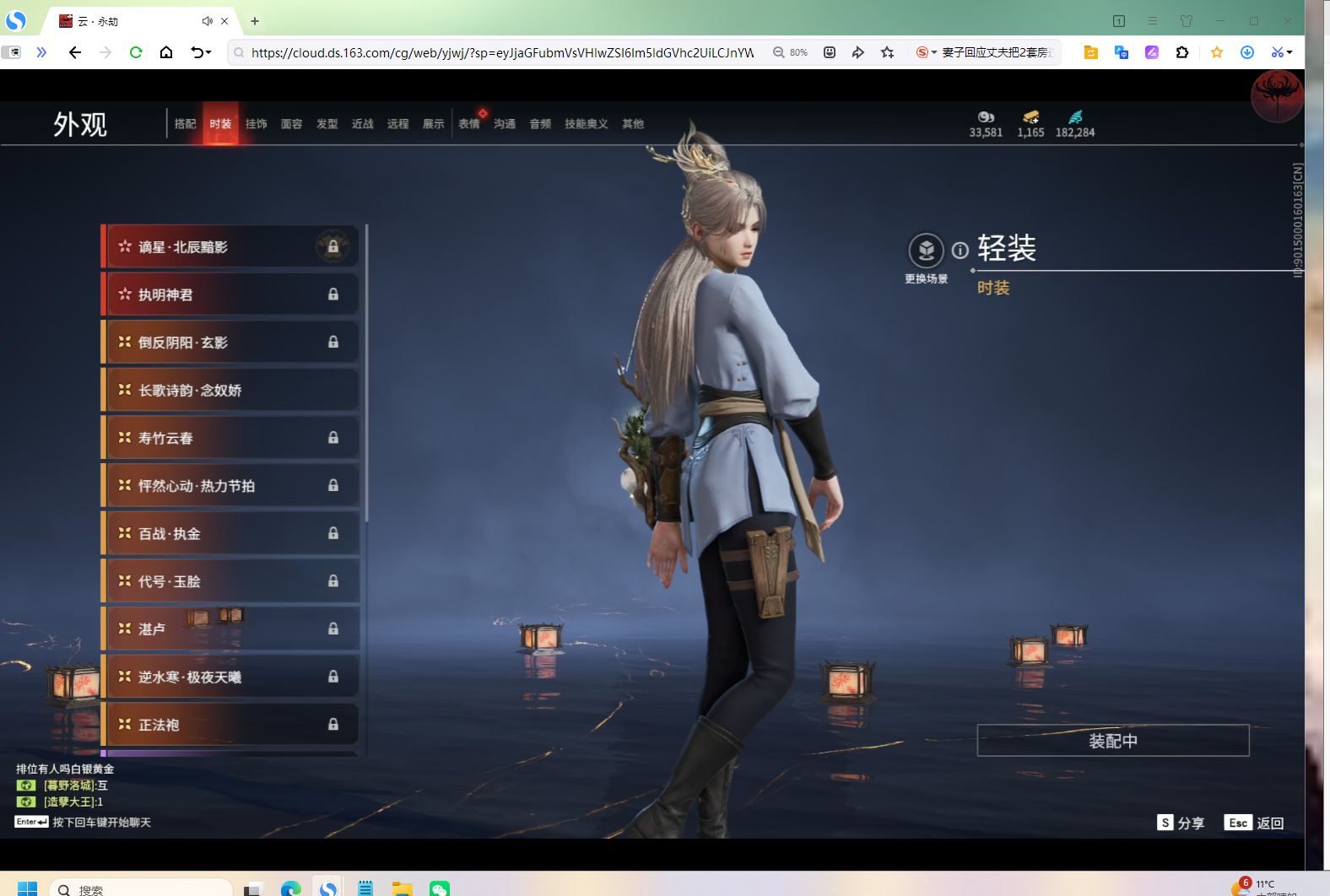Switch to the 挂饰 tab
Viewport: 1330px width, 896px height.
click(257, 124)
